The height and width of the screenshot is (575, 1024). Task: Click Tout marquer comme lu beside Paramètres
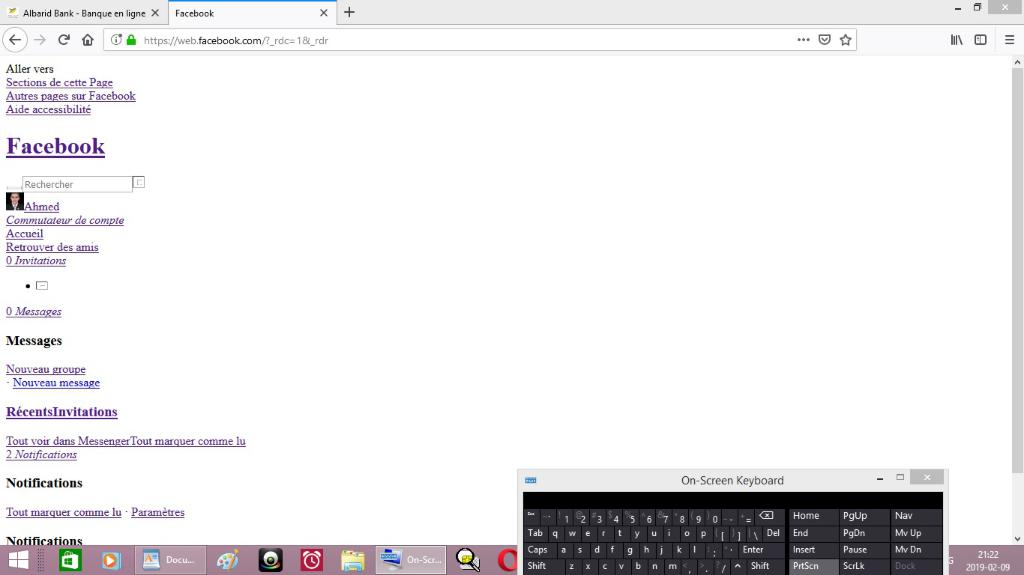click(x=63, y=512)
